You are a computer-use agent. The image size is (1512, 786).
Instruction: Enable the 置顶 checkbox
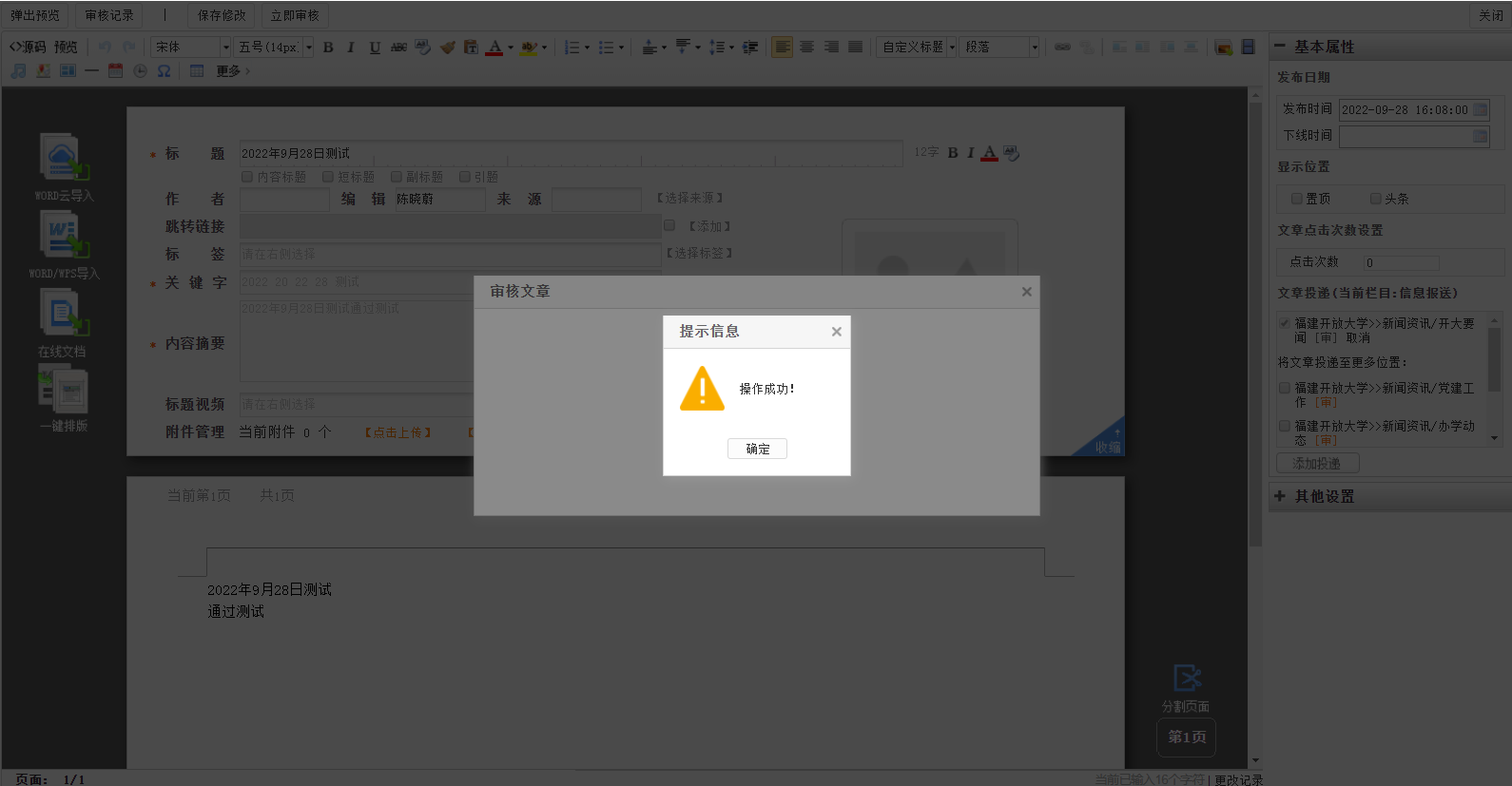[1296, 199]
